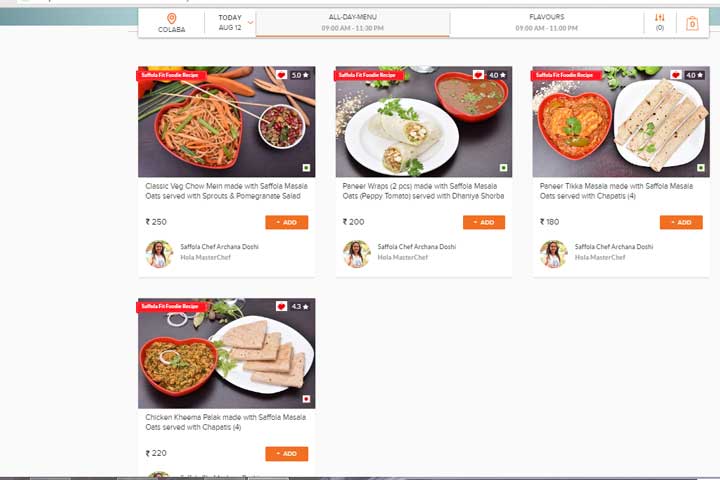Add Paneer Wraps to cart

(484, 222)
